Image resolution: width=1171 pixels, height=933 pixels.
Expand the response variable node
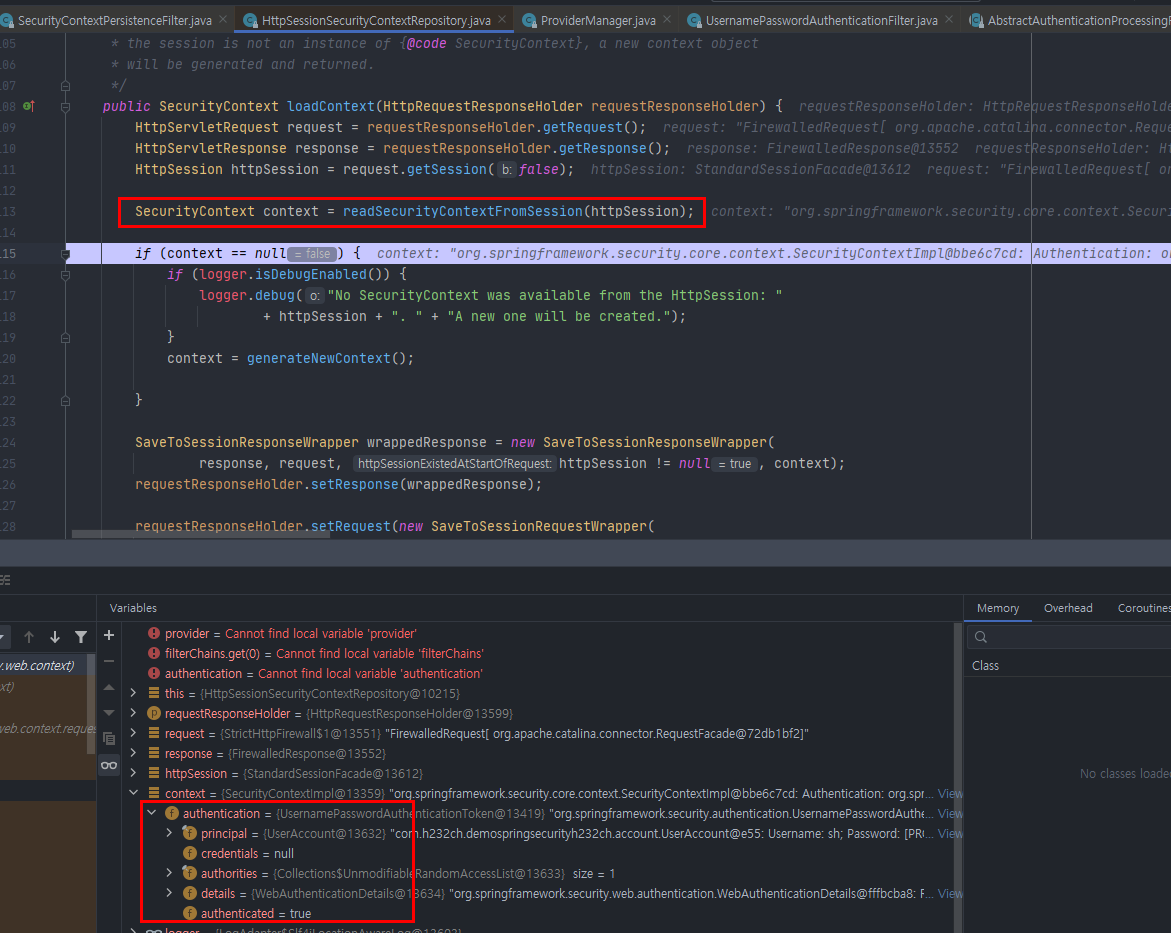(x=134, y=753)
